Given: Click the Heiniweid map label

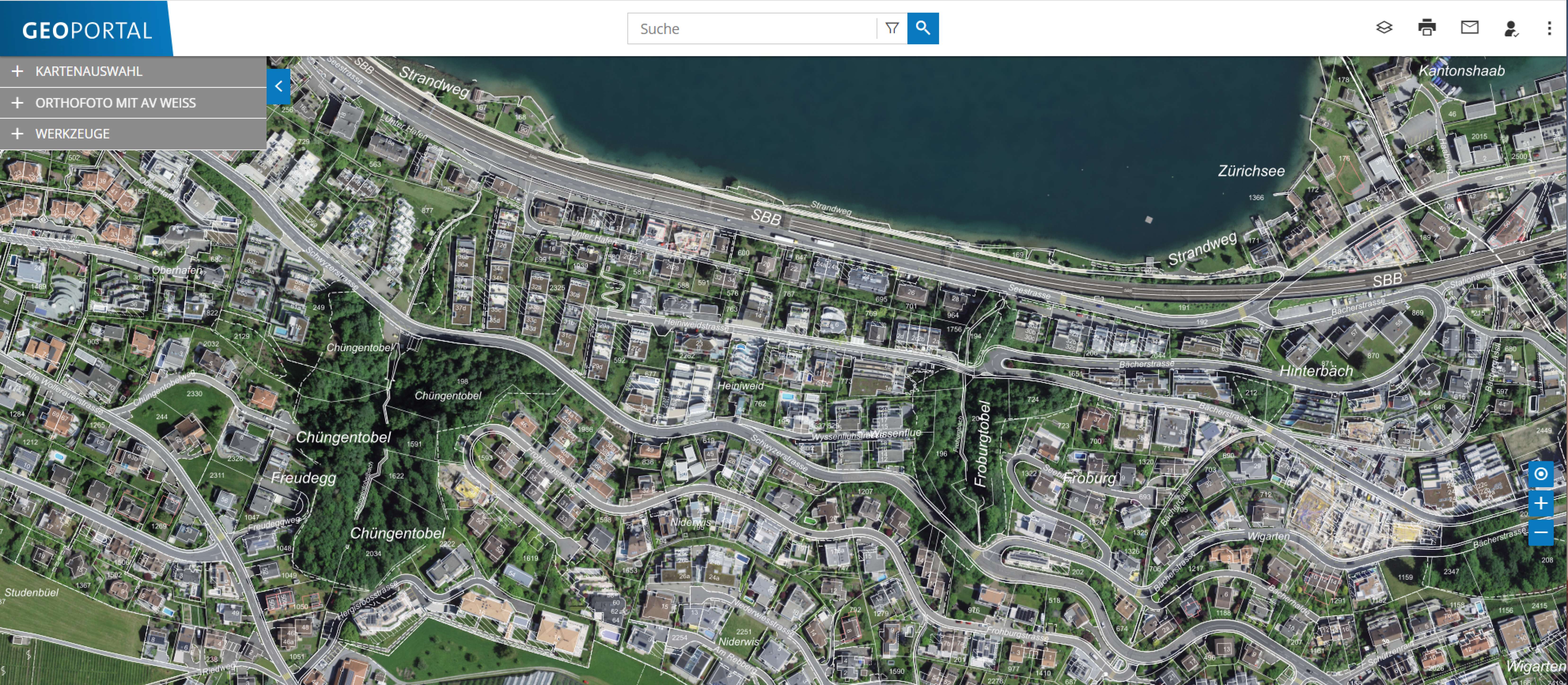Looking at the screenshot, I should tap(740, 386).
